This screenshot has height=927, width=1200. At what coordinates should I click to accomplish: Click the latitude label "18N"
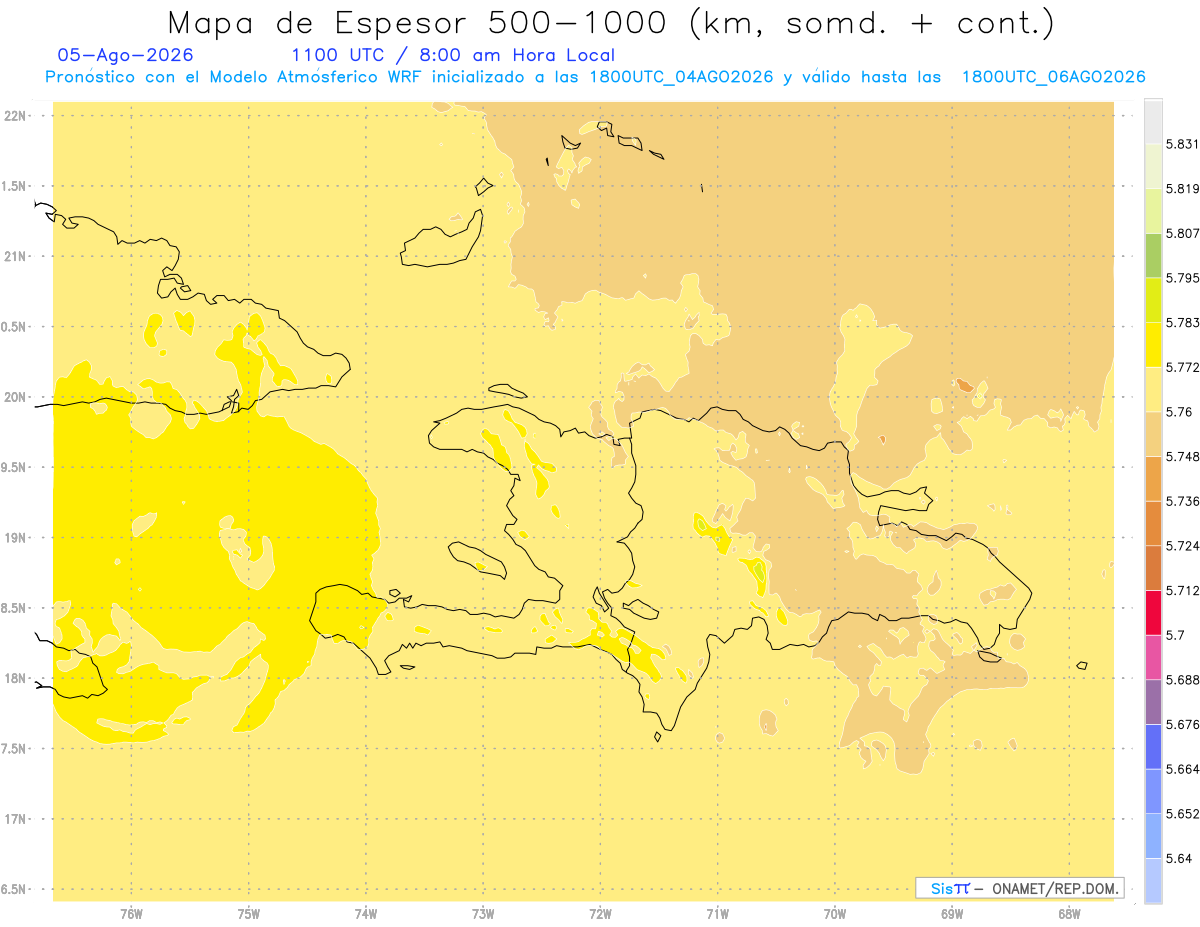click(x=14, y=678)
